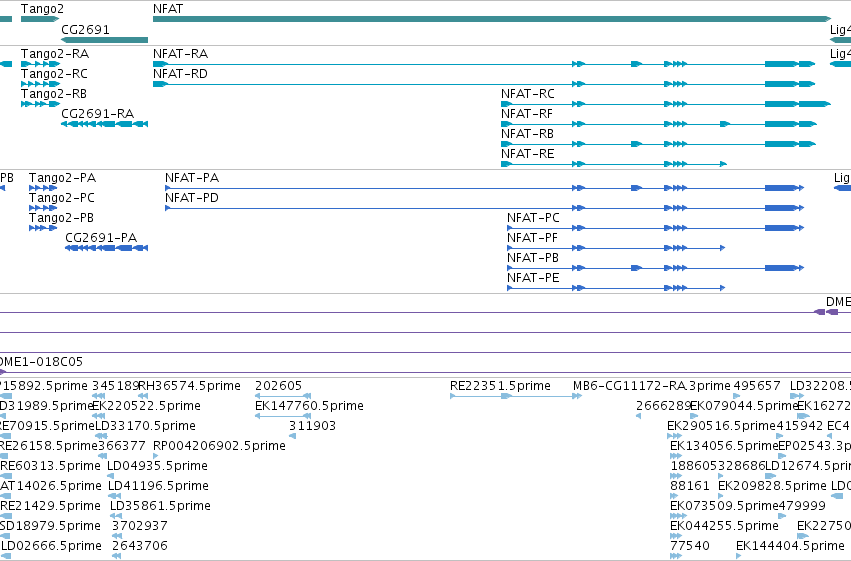851x561 pixels.
Task: Click the Tango2-RB transcript
Action: coord(40,104)
